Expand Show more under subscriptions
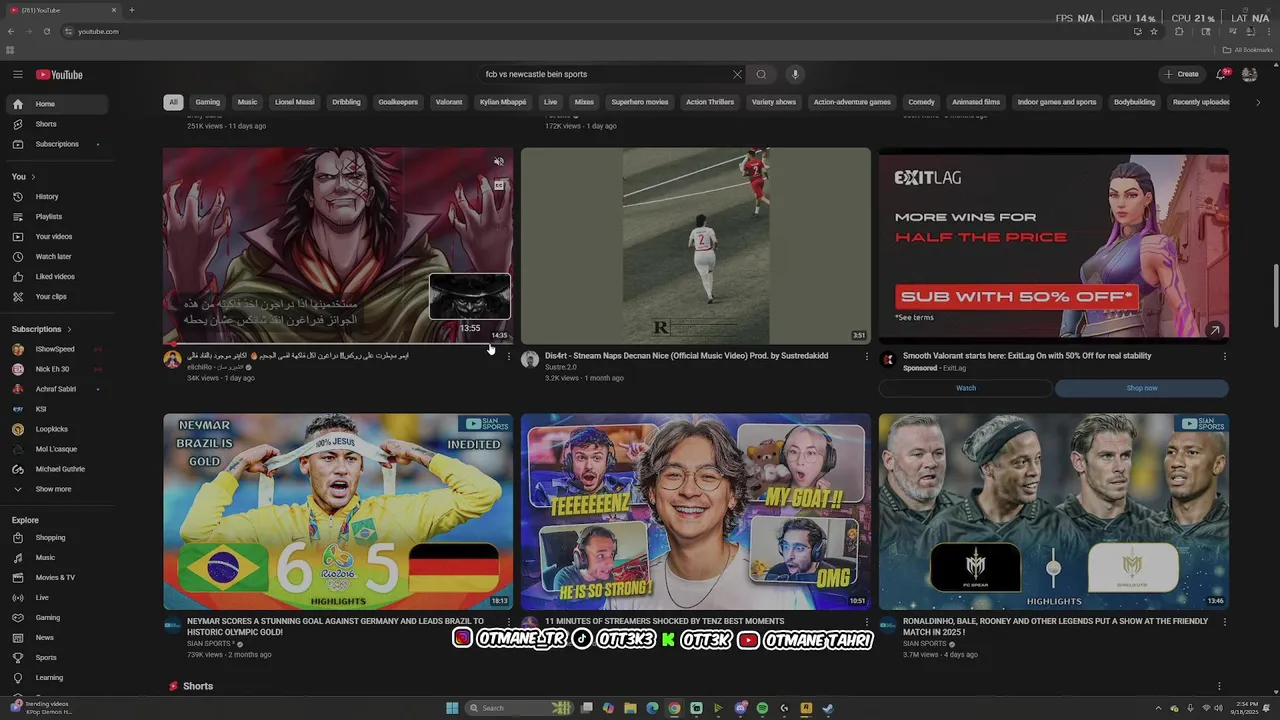The image size is (1280, 720). [x=58, y=490]
